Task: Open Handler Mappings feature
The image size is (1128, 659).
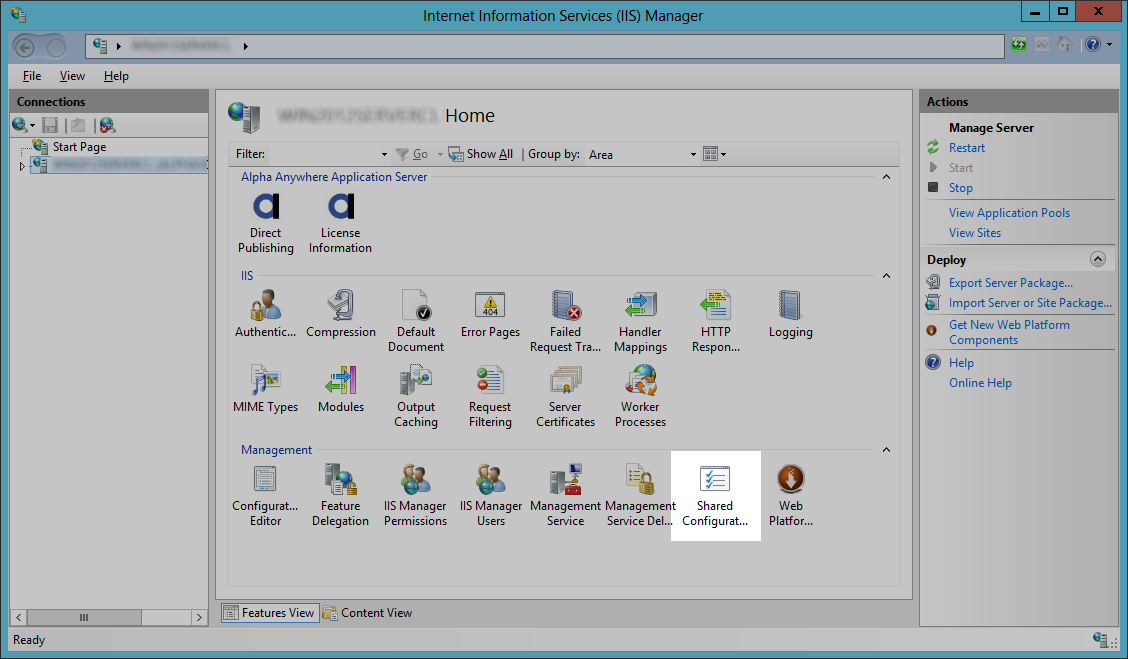Action: click(x=640, y=321)
